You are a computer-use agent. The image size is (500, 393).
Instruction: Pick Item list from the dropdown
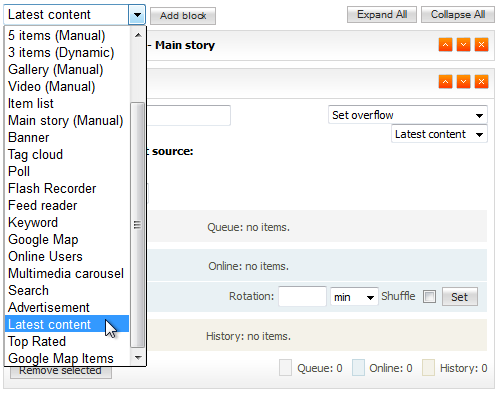(x=67, y=103)
